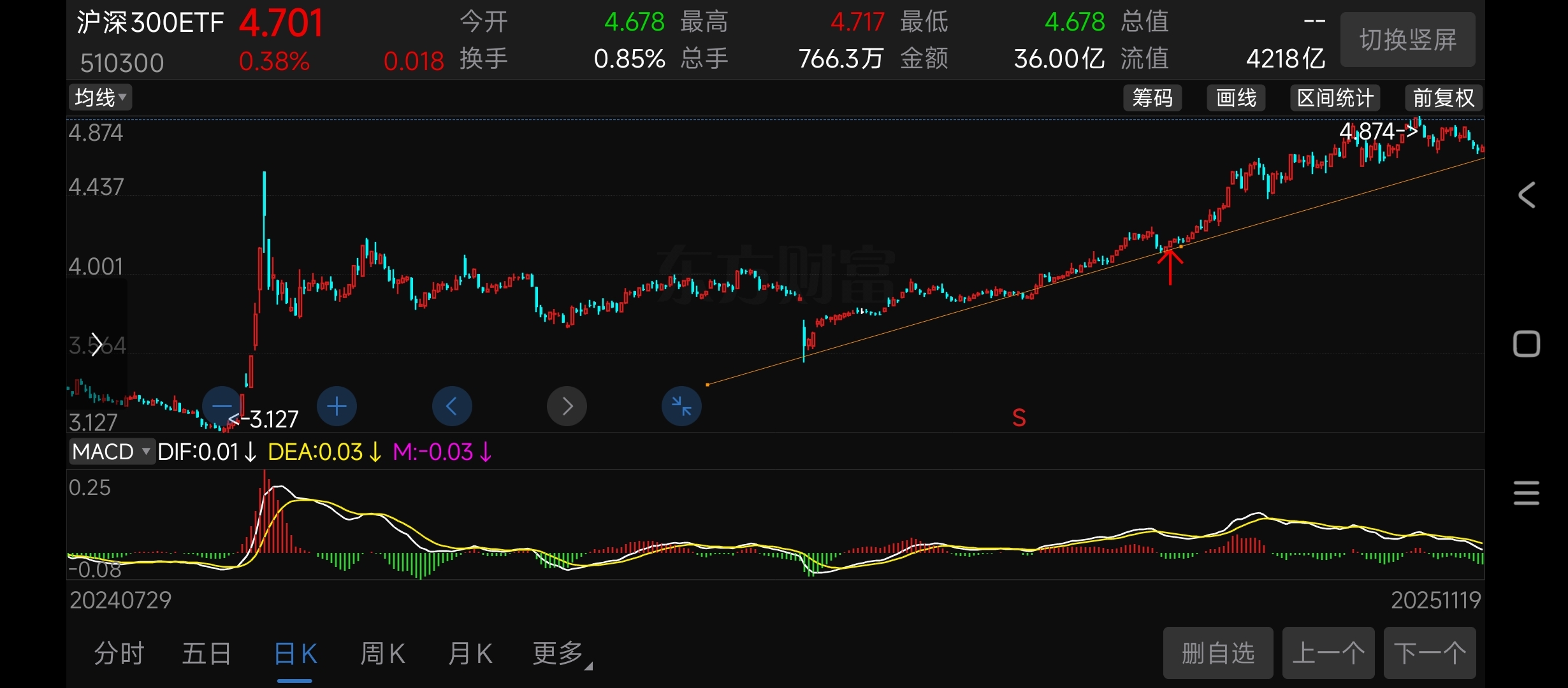Zoom in chart with plus button
Viewport: 1568px width, 688px height.
point(337,406)
